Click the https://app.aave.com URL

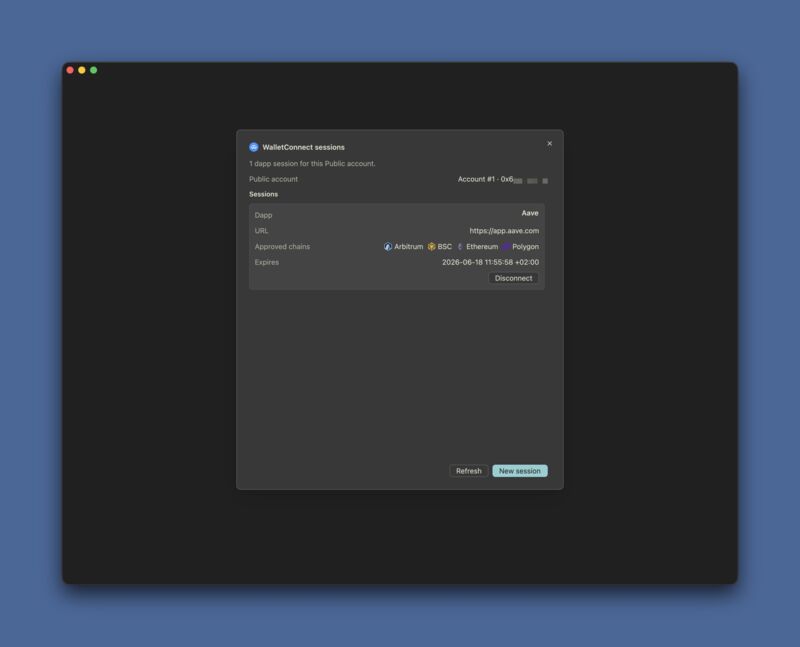tap(504, 231)
